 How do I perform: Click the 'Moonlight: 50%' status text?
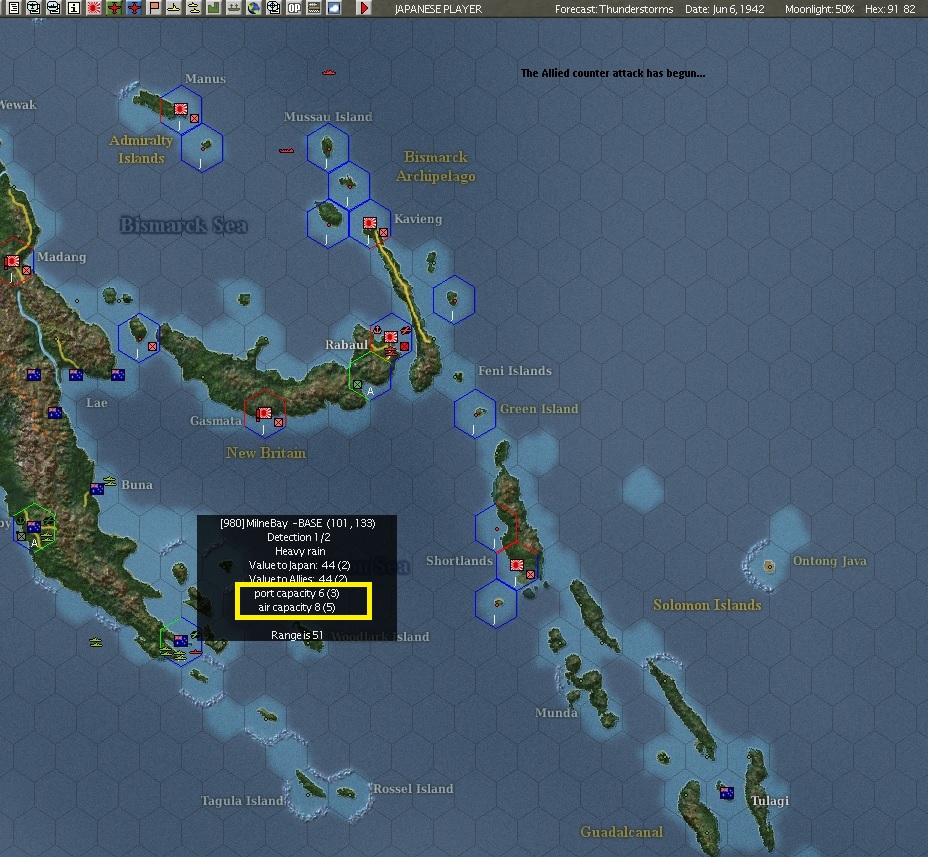pos(819,9)
